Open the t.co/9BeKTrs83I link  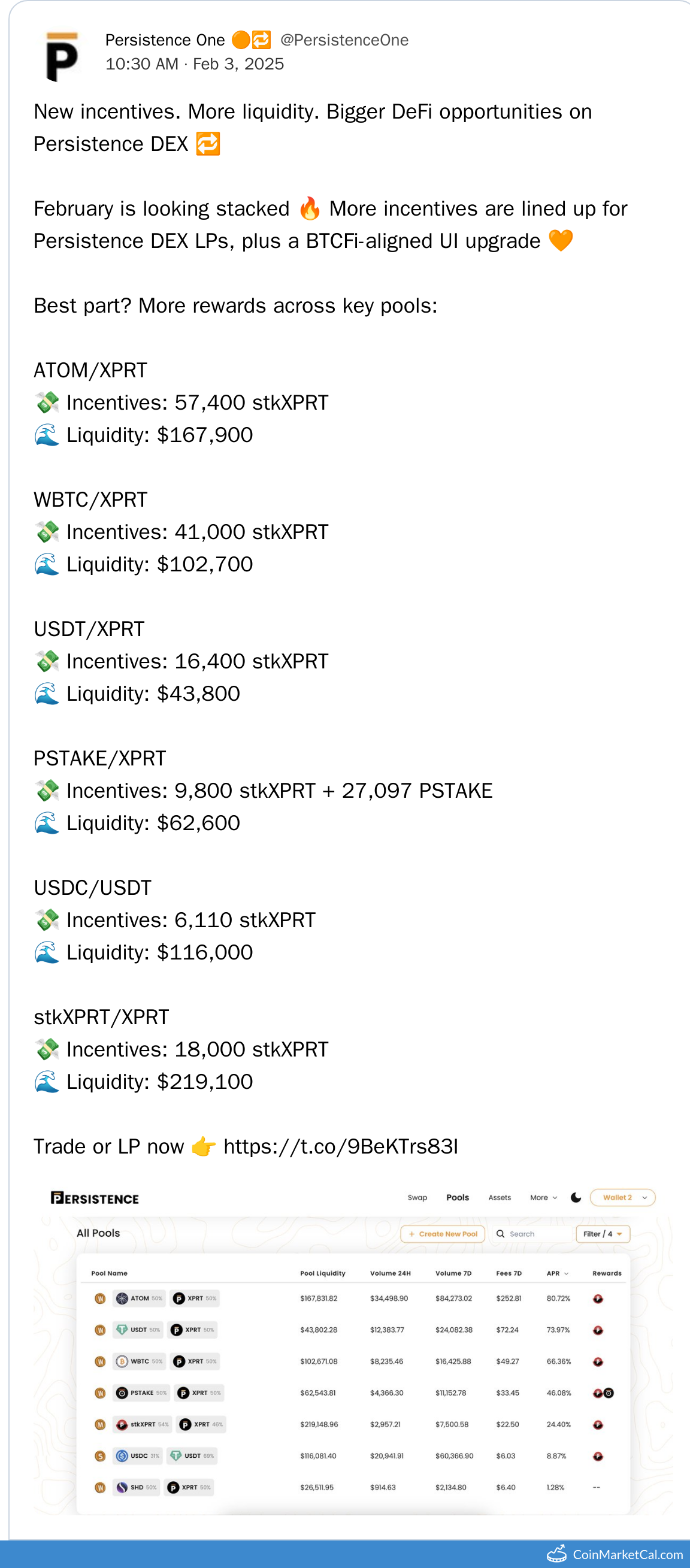340,1147
